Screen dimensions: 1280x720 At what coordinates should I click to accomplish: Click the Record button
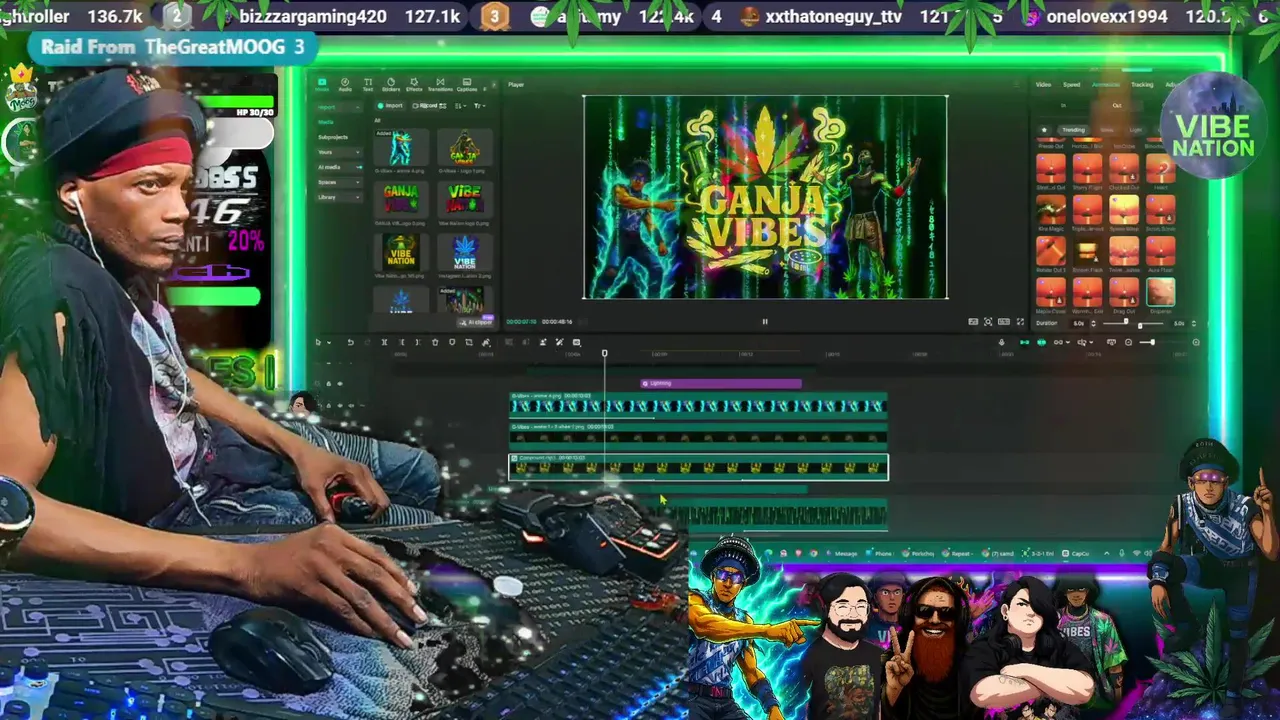coord(427,106)
